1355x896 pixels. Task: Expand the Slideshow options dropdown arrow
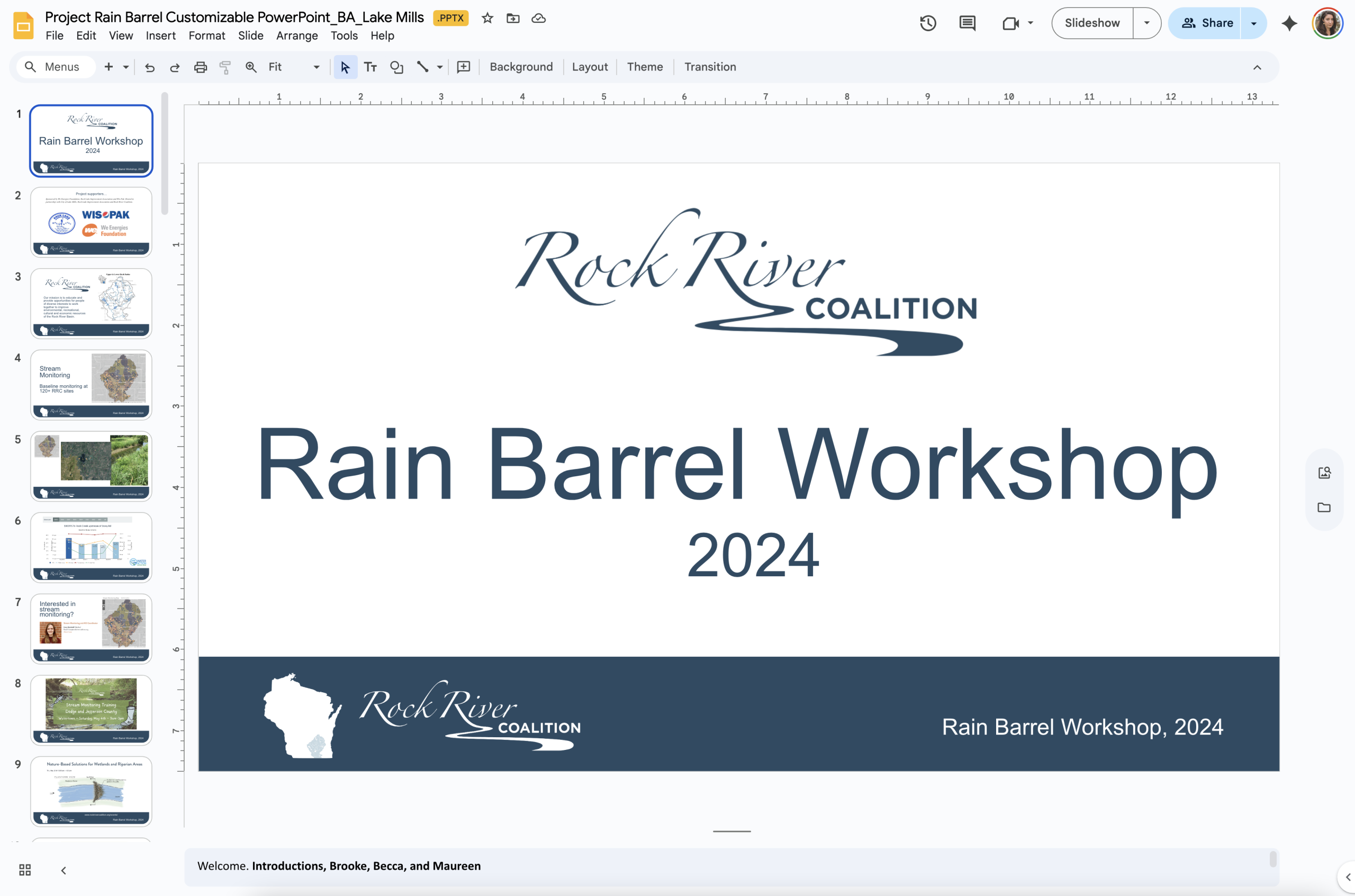[x=1146, y=23]
